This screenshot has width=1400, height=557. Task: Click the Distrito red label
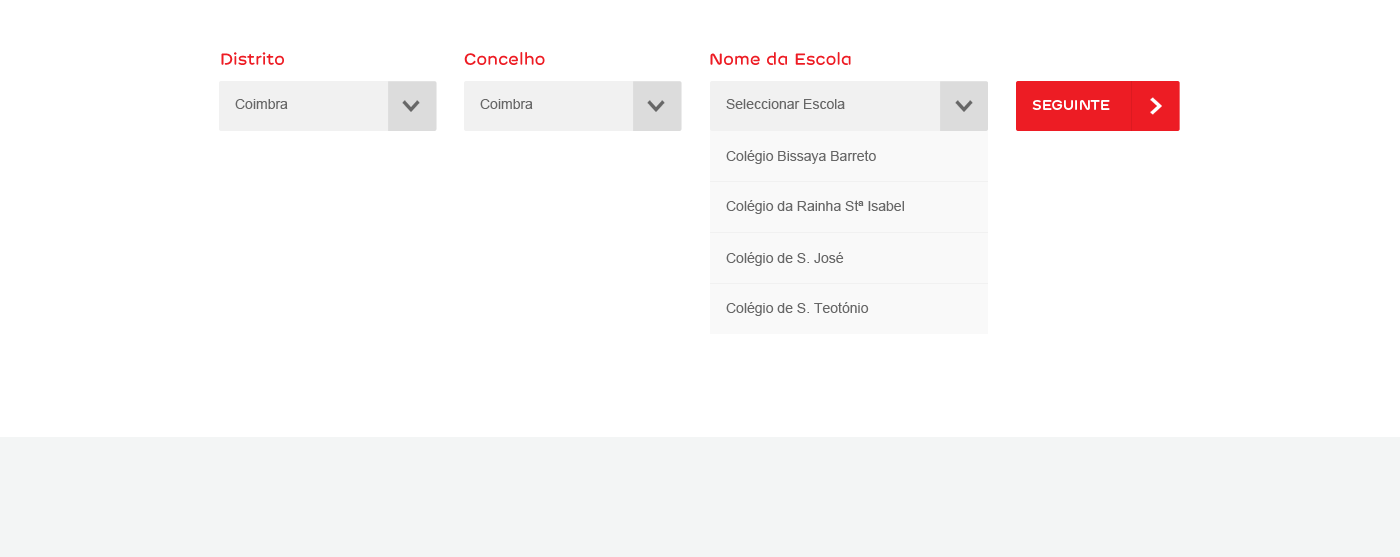tap(252, 59)
